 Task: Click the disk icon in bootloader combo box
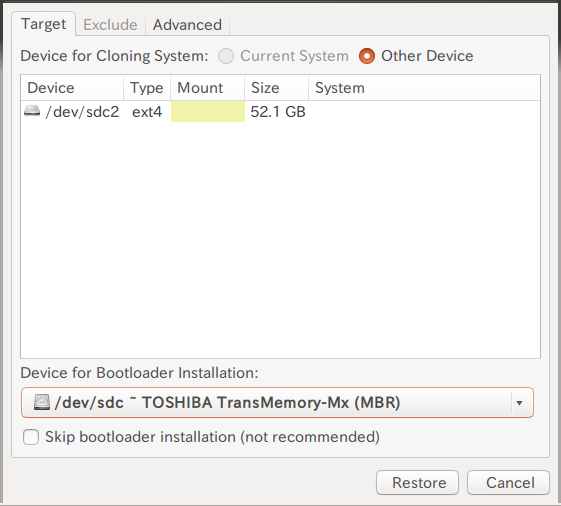coord(42,402)
